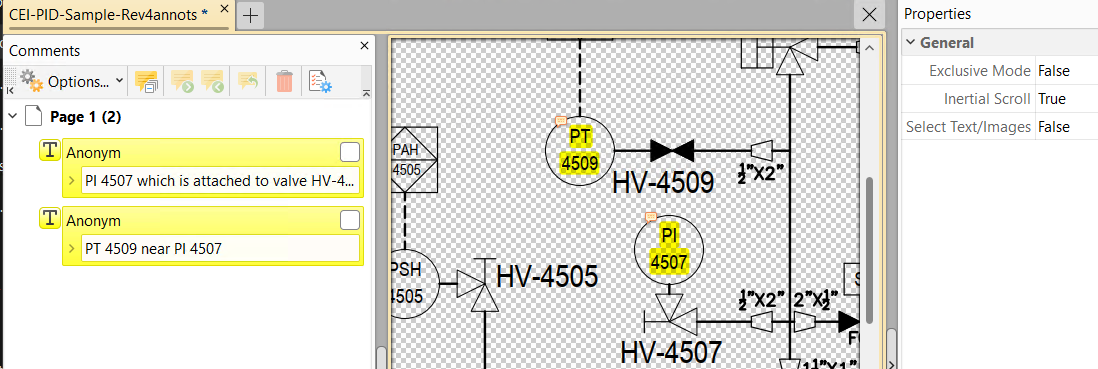Open the comment summary settings icon
This screenshot has height=369, width=1098.
[320, 81]
